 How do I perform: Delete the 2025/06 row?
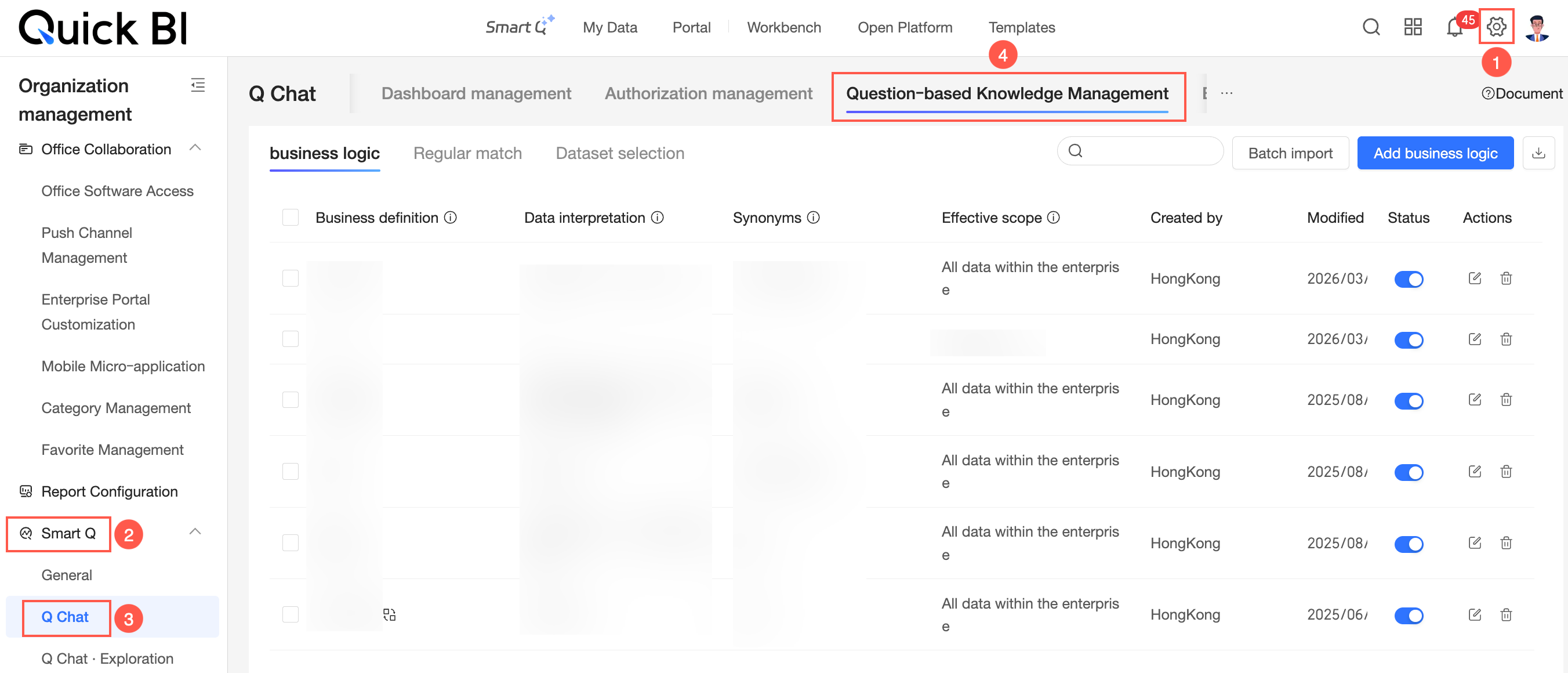(1506, 614)
